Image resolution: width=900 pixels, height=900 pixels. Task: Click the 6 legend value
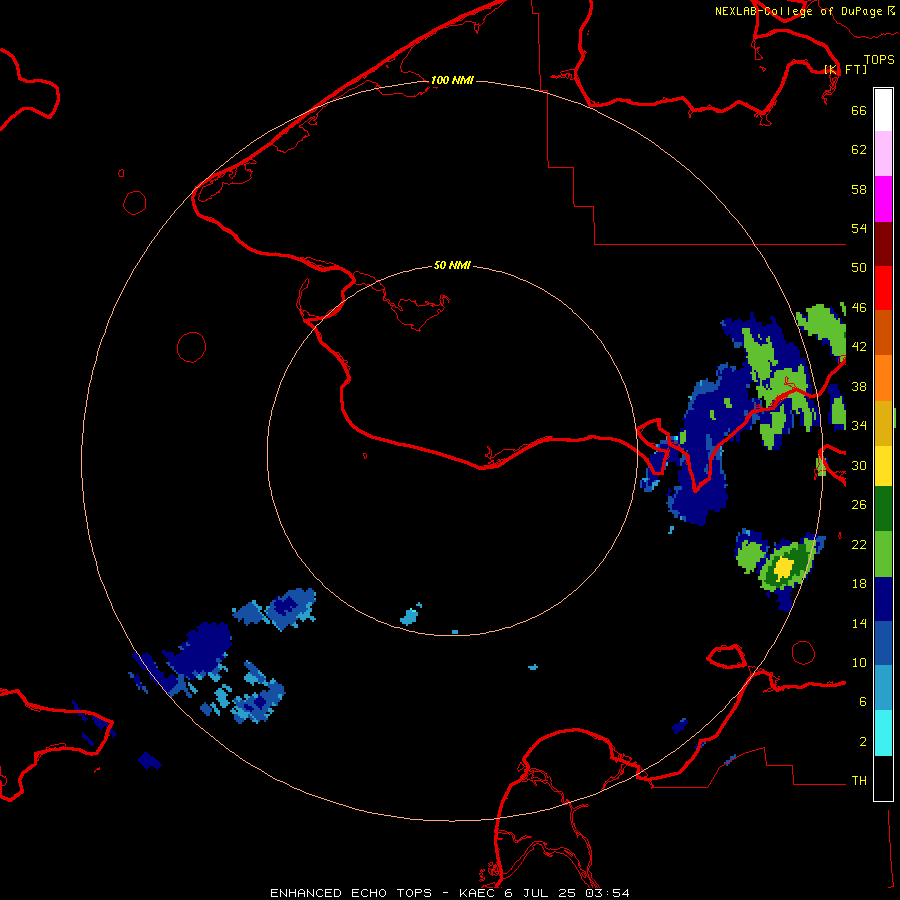point(863,701)
